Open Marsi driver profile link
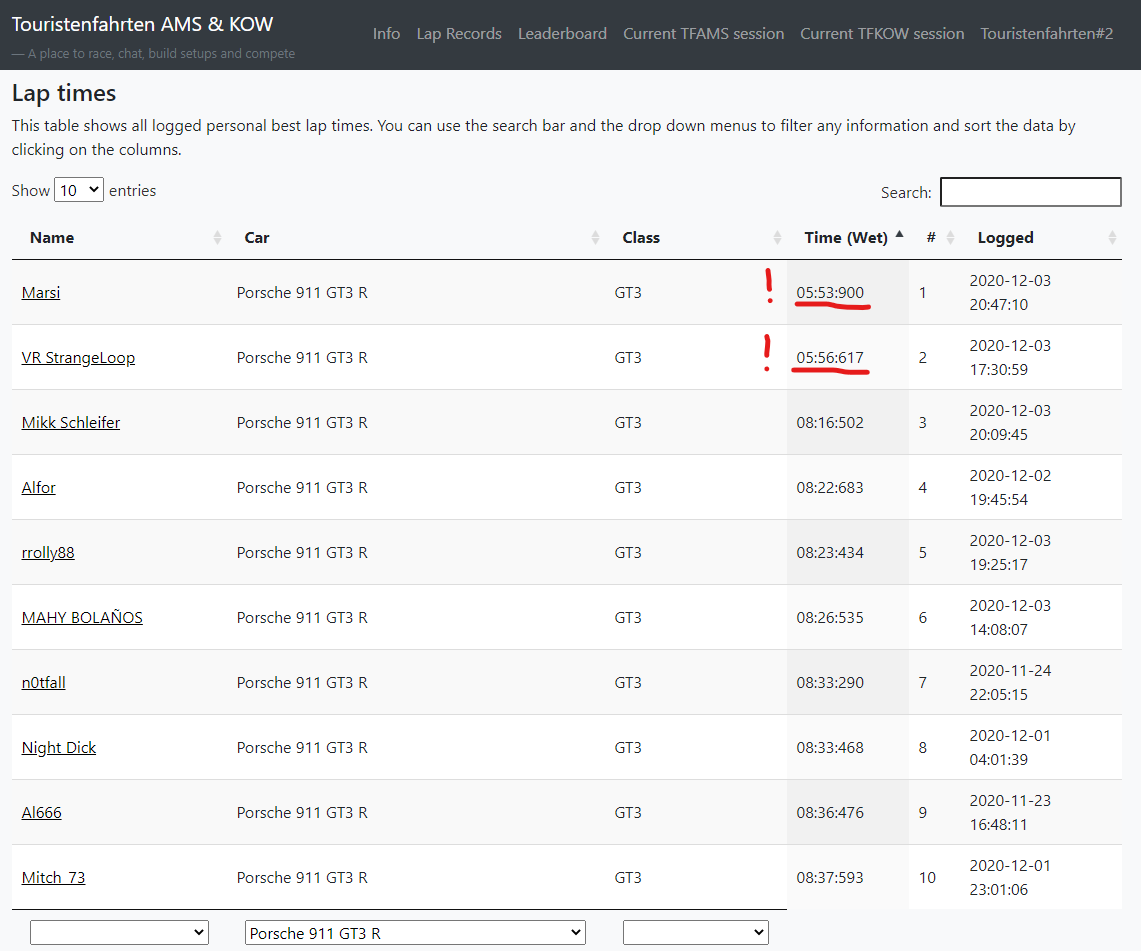 click(41, 293)
